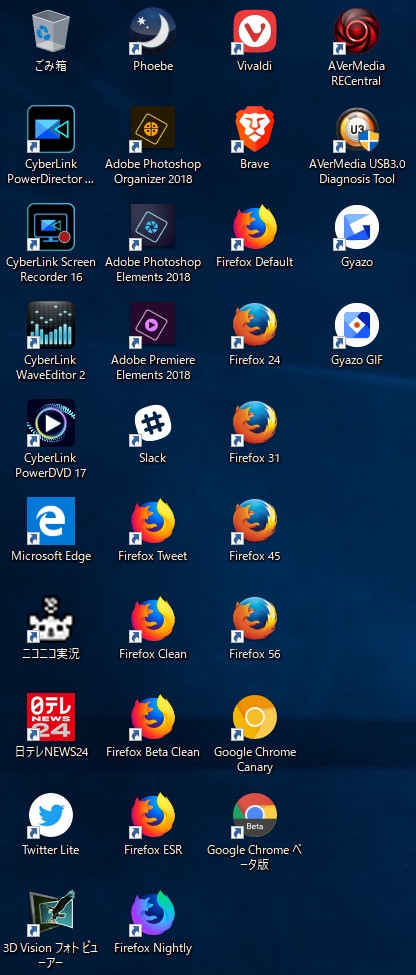
Task: Click the Firefox 31 shortcut
Action: pyautogui.click(x=255, y=423)
